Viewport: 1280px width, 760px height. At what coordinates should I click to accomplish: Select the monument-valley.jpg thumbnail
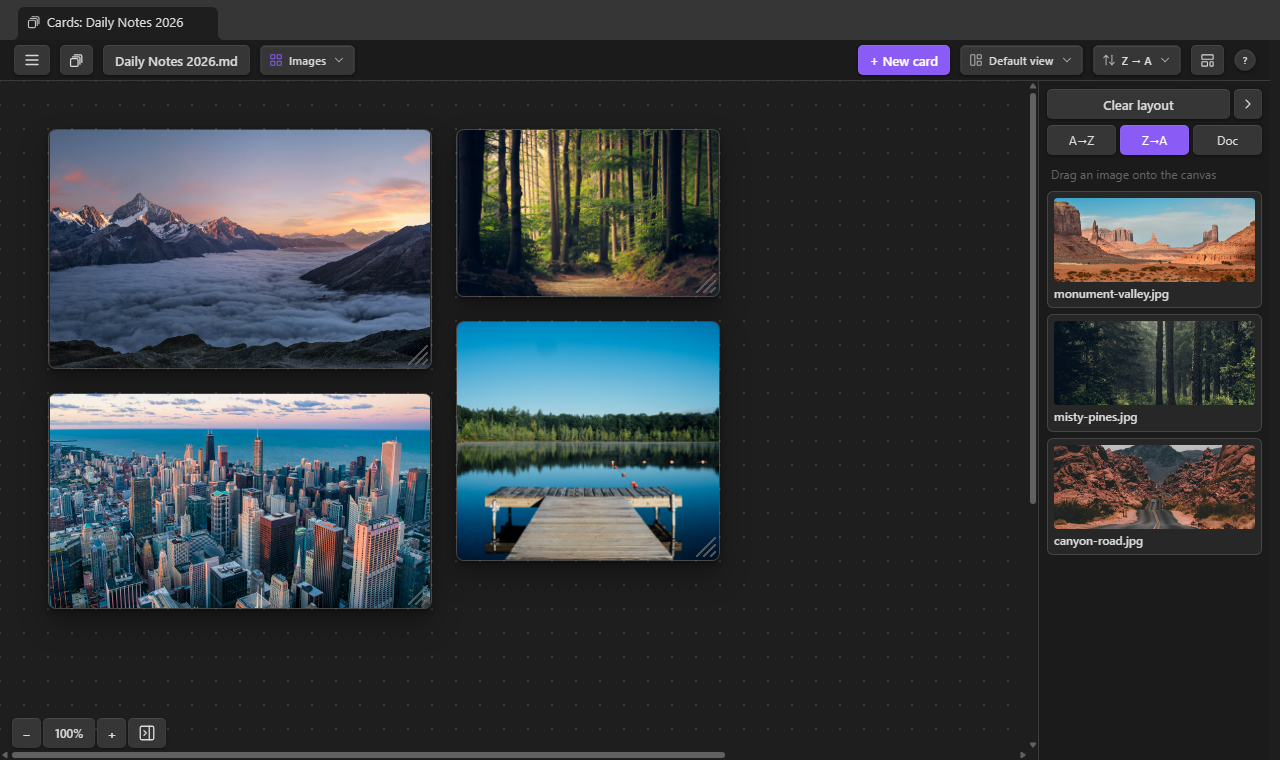pos(1154,239)
